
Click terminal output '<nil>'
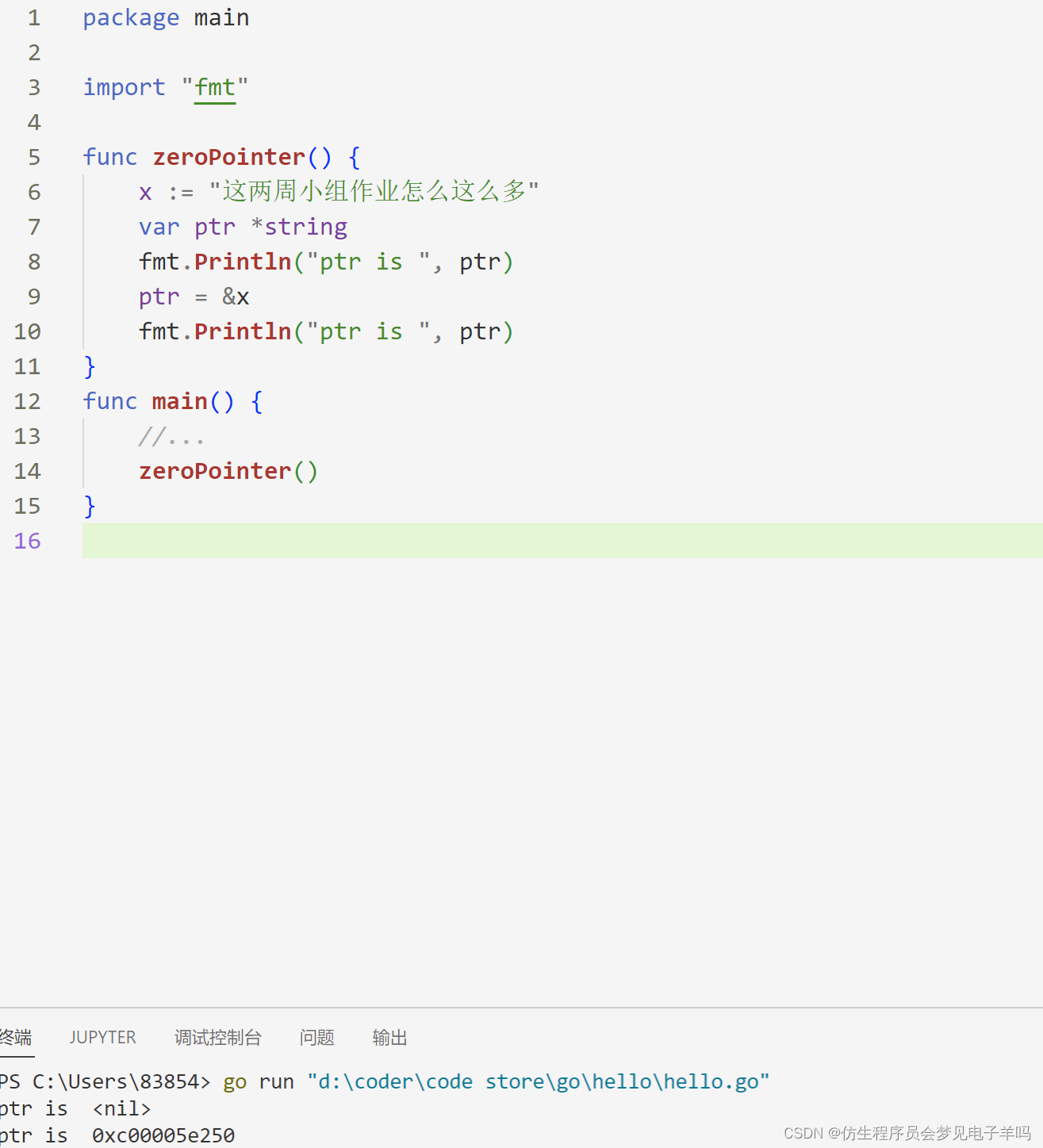click(x=121, y=1108)
